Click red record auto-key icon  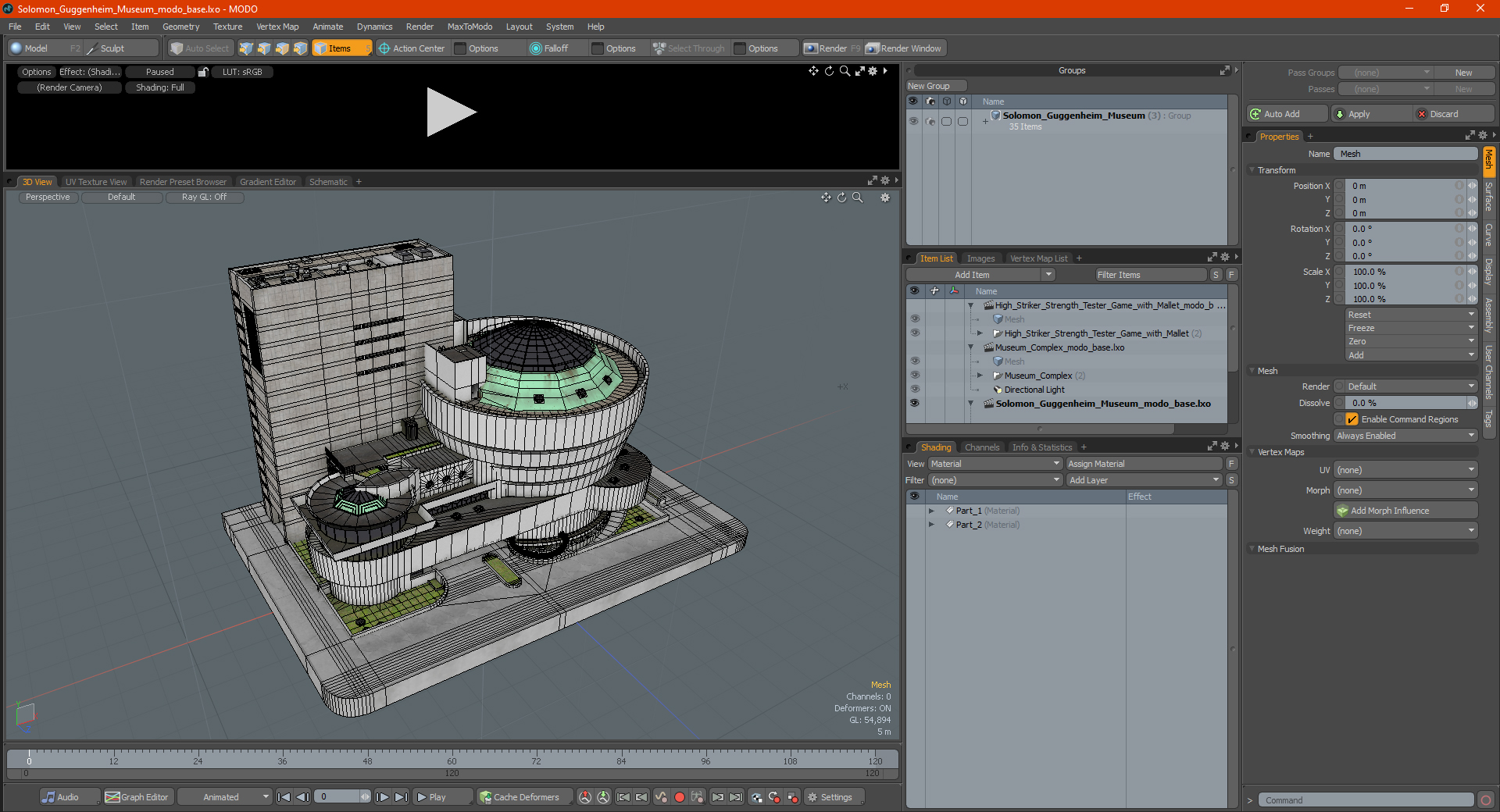tap(679, 797)
